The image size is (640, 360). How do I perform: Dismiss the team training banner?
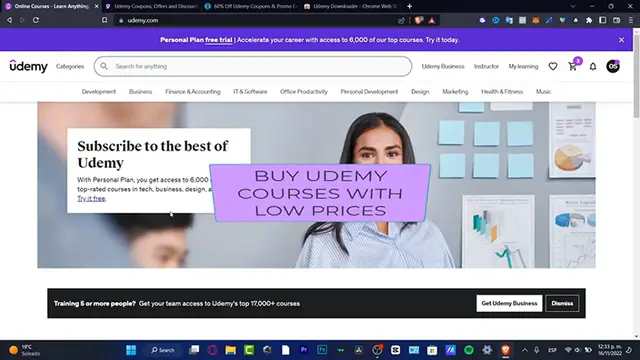coord(562,303)
